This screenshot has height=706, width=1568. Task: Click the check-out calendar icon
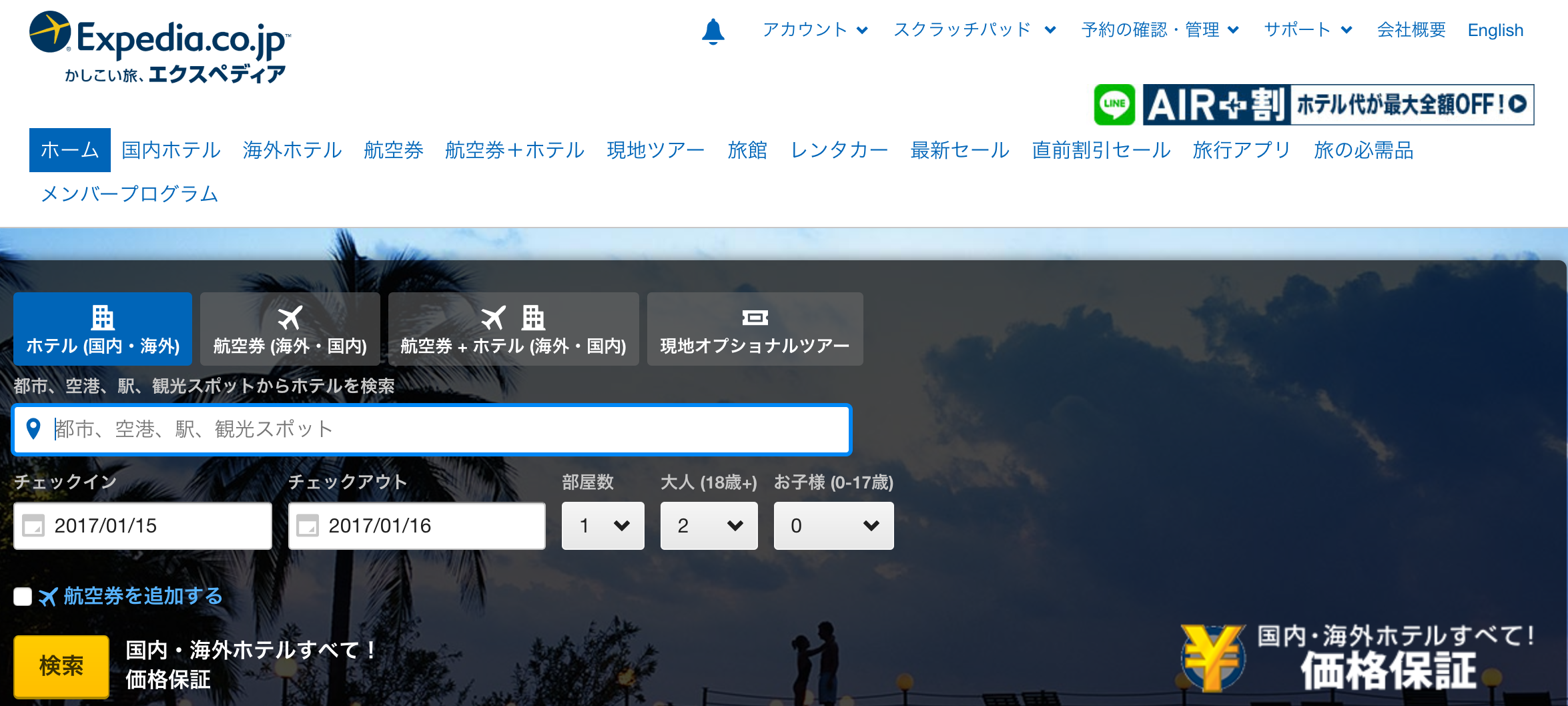point(308,526)
